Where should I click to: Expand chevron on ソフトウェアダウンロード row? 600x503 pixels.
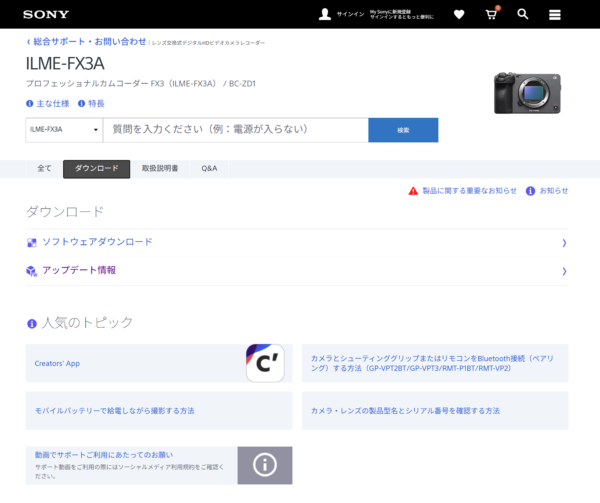tap(564, 243)
